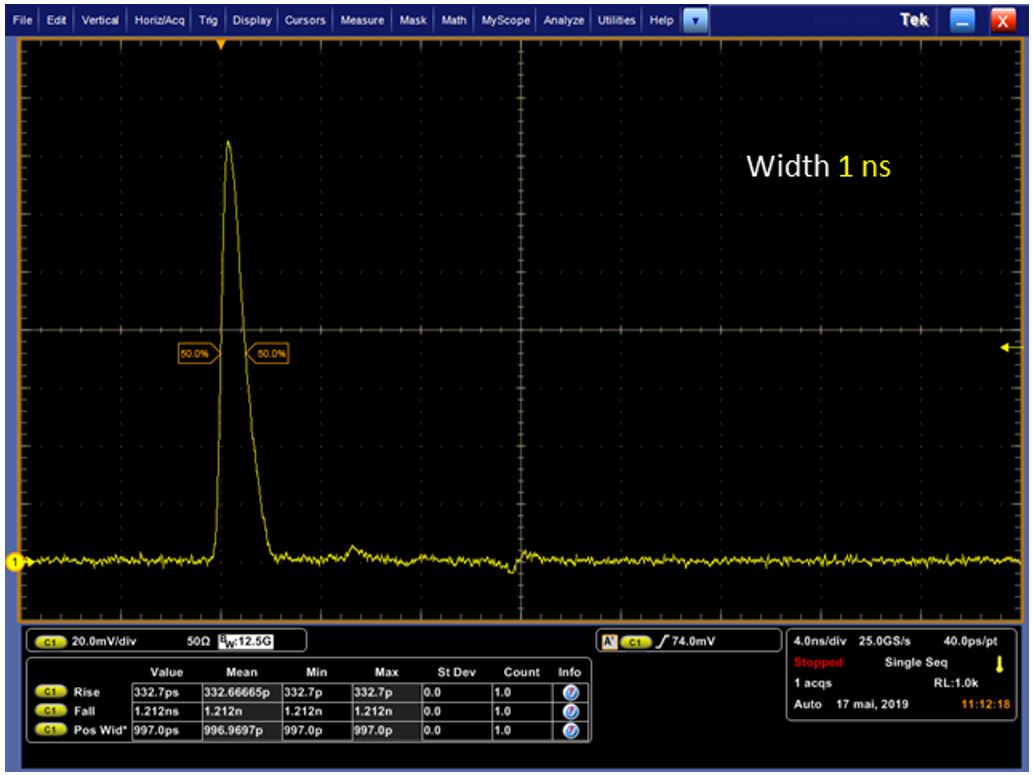Click the A' trigger badge
Image resolution: width=1033 pixels, height=775 pixels.
tap(609, 641)
